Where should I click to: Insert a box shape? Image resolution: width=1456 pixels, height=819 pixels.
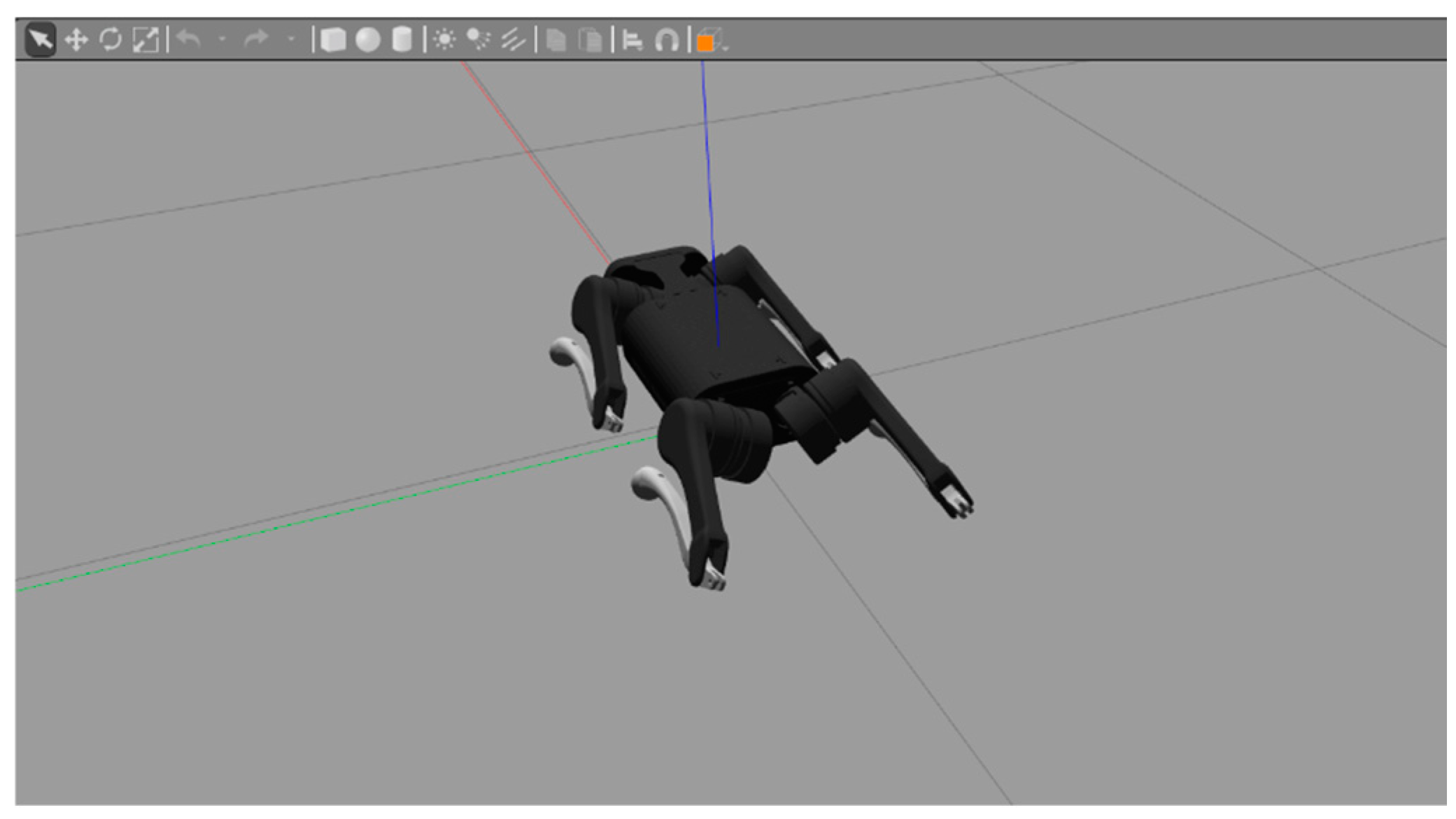pyautogui.click(x=333, y=40)
